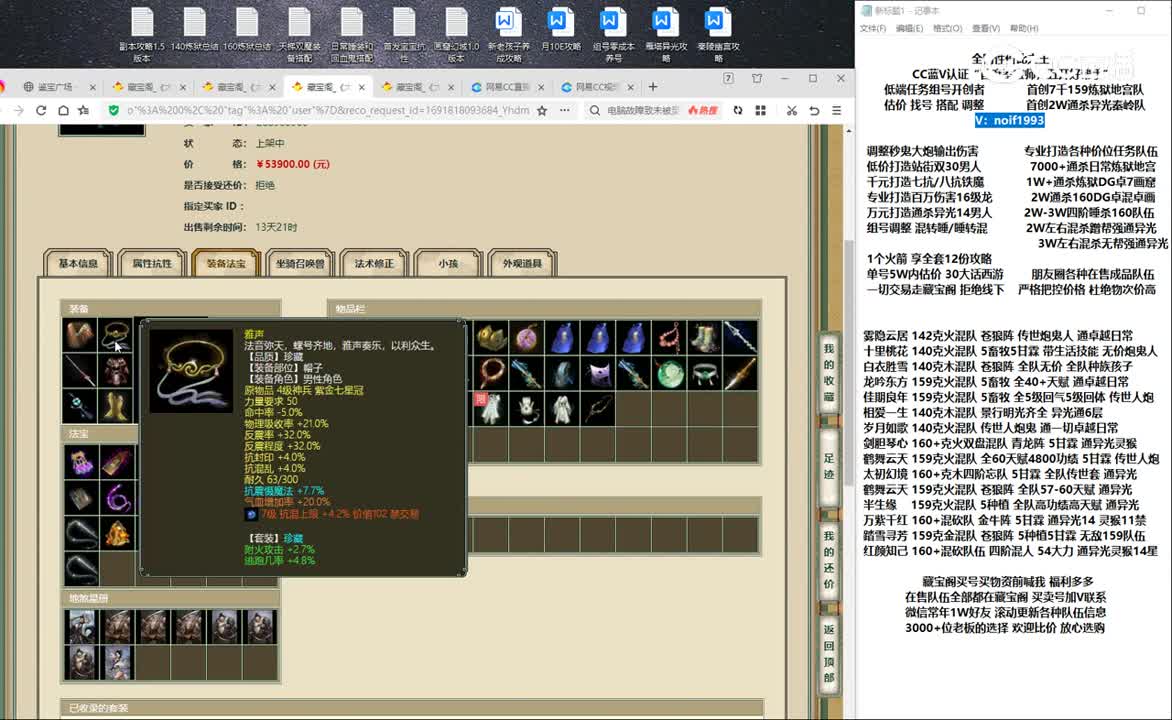Click the equipped brown cape icon
Viewport: 1172px width, 720px height.
click(x=80, y=335)
